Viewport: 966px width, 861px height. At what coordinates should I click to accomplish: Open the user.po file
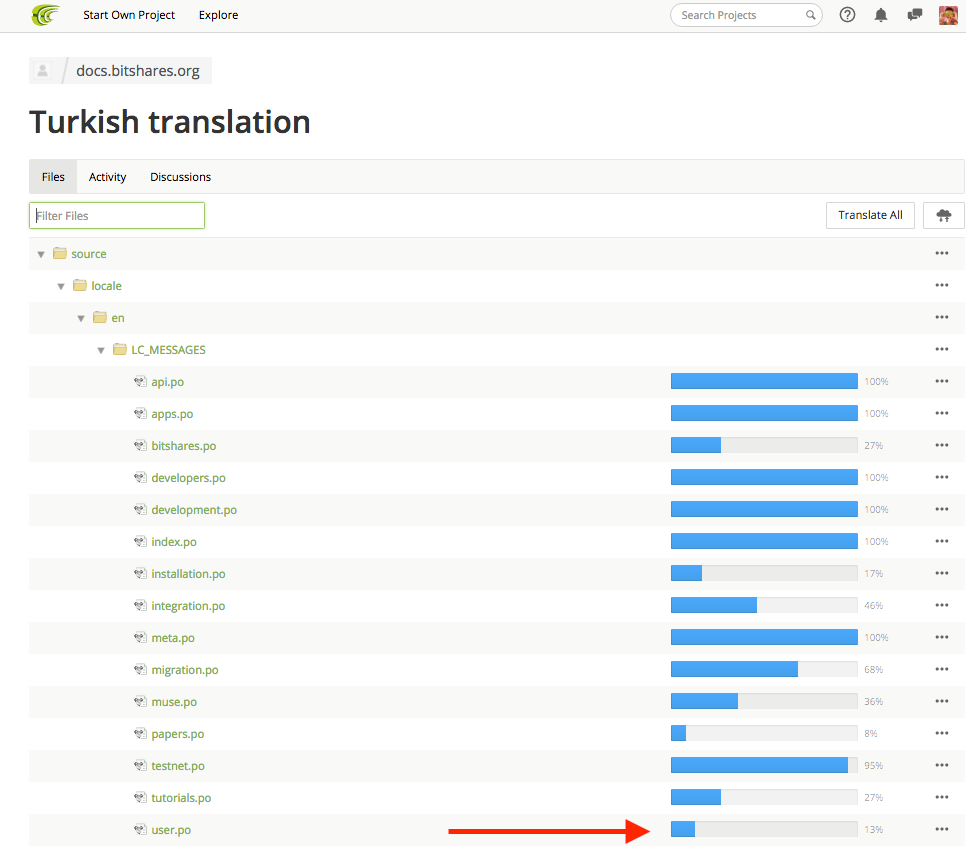click(x=171, y=830)
